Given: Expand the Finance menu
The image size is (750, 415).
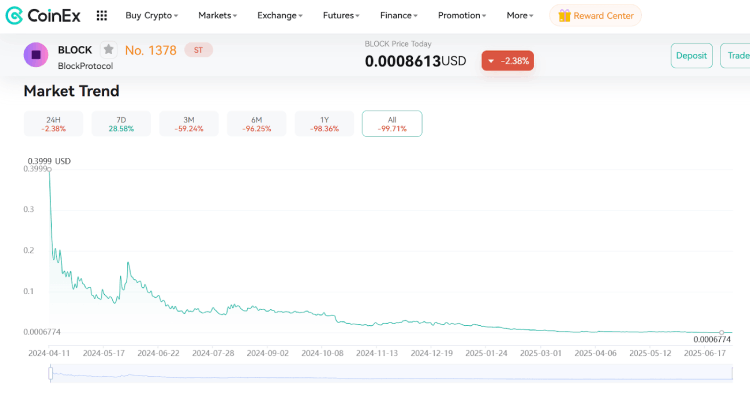Looking at the screenshot, I should [x=398, y=15].
